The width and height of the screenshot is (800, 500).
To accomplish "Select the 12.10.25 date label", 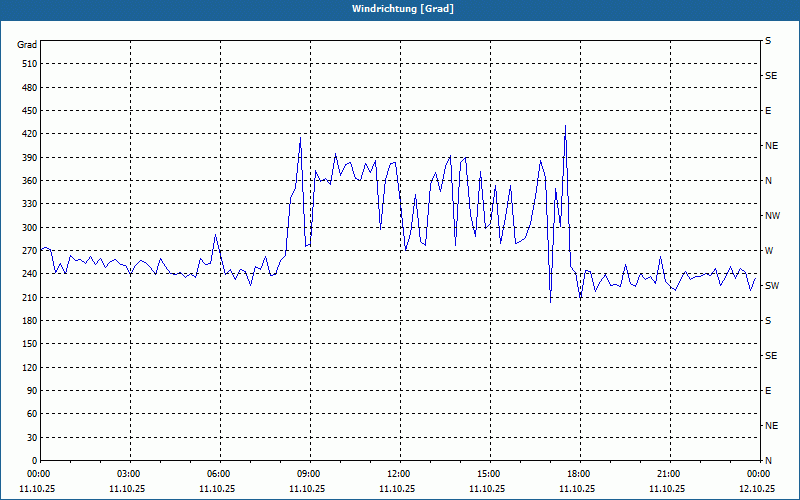I will click(757, 488).
